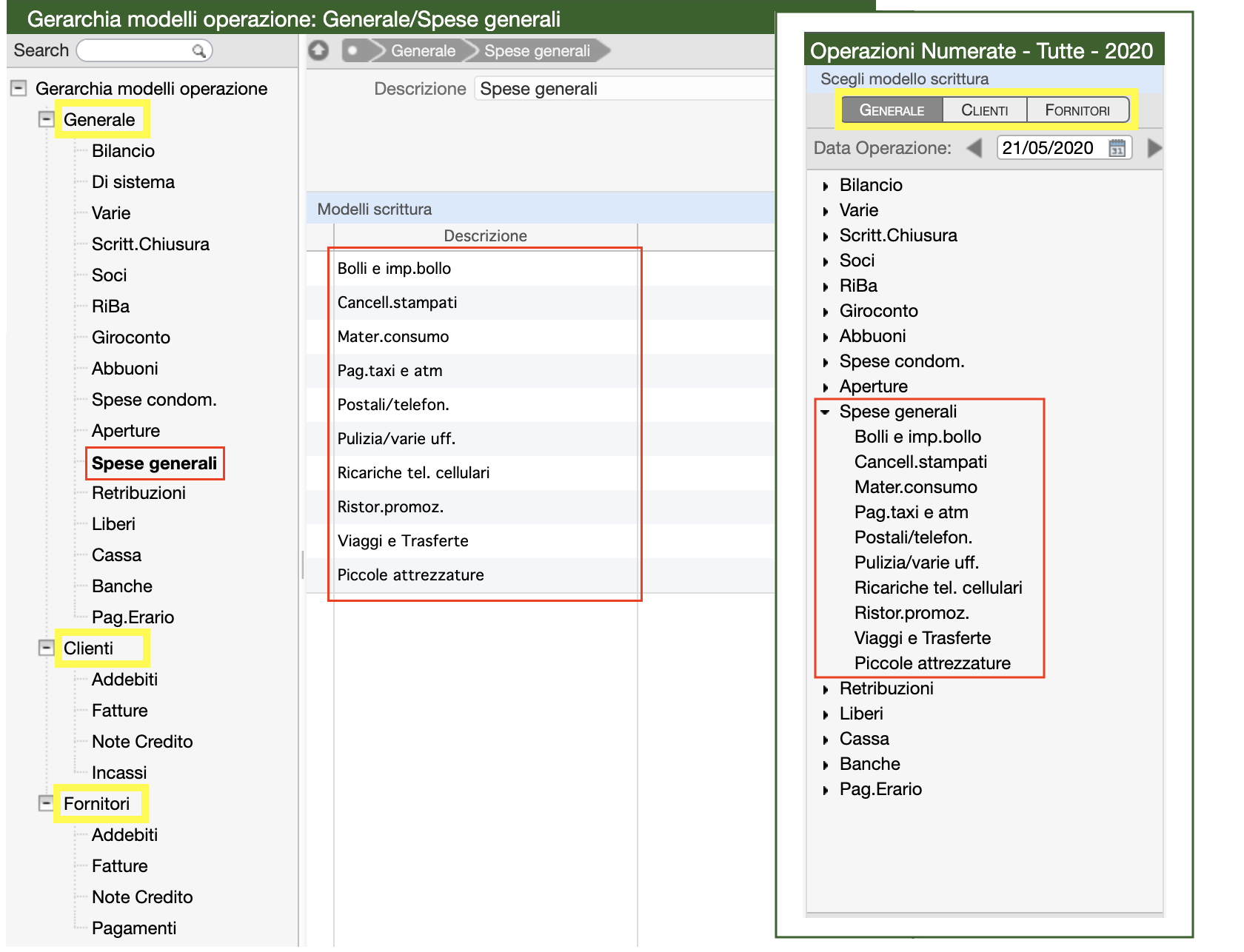Expand Giroconto in the Operazioni Numerate list
1244x952 pixels.
pos(826,312)
